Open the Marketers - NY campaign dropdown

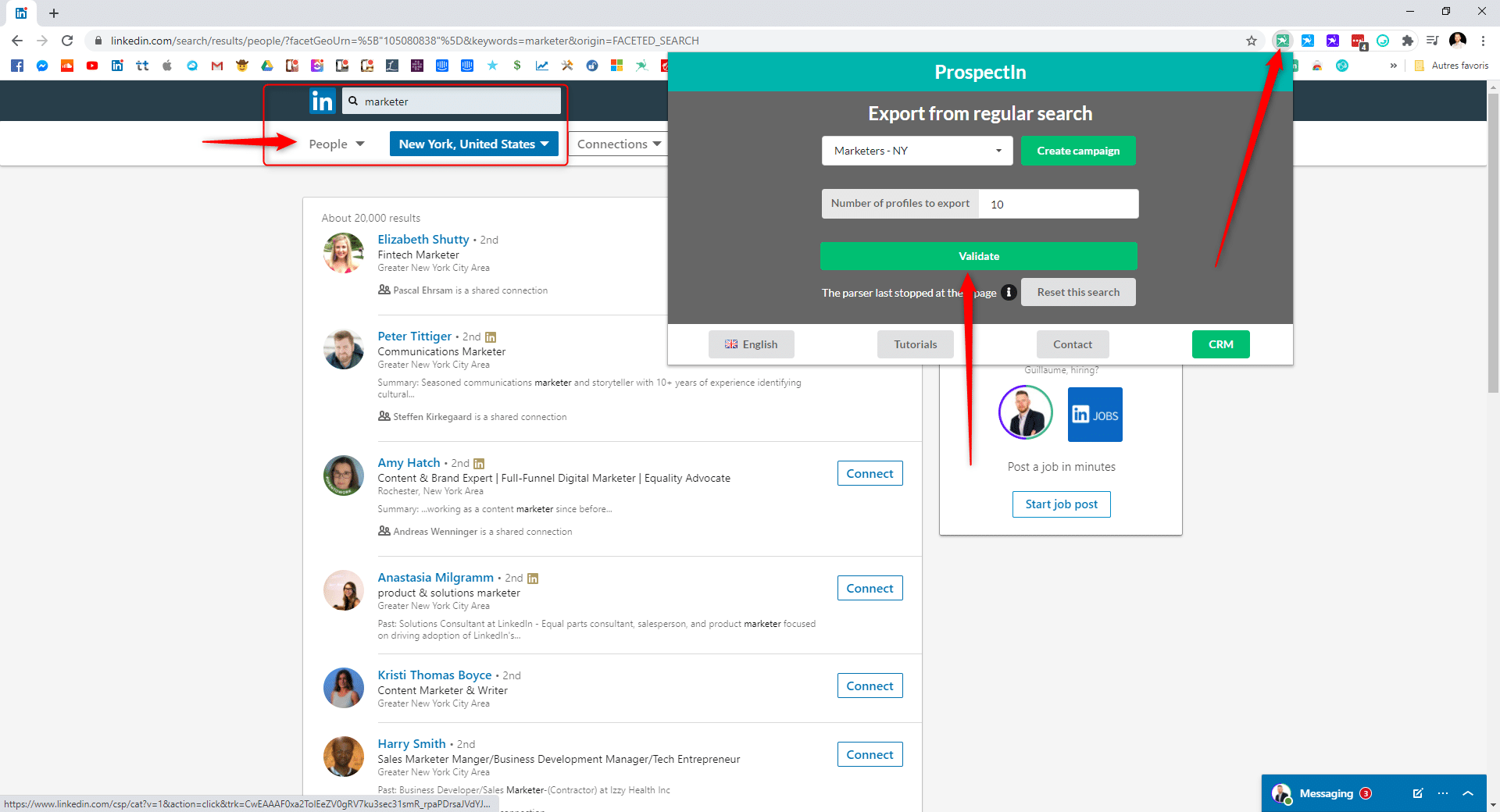pos(917,151)
